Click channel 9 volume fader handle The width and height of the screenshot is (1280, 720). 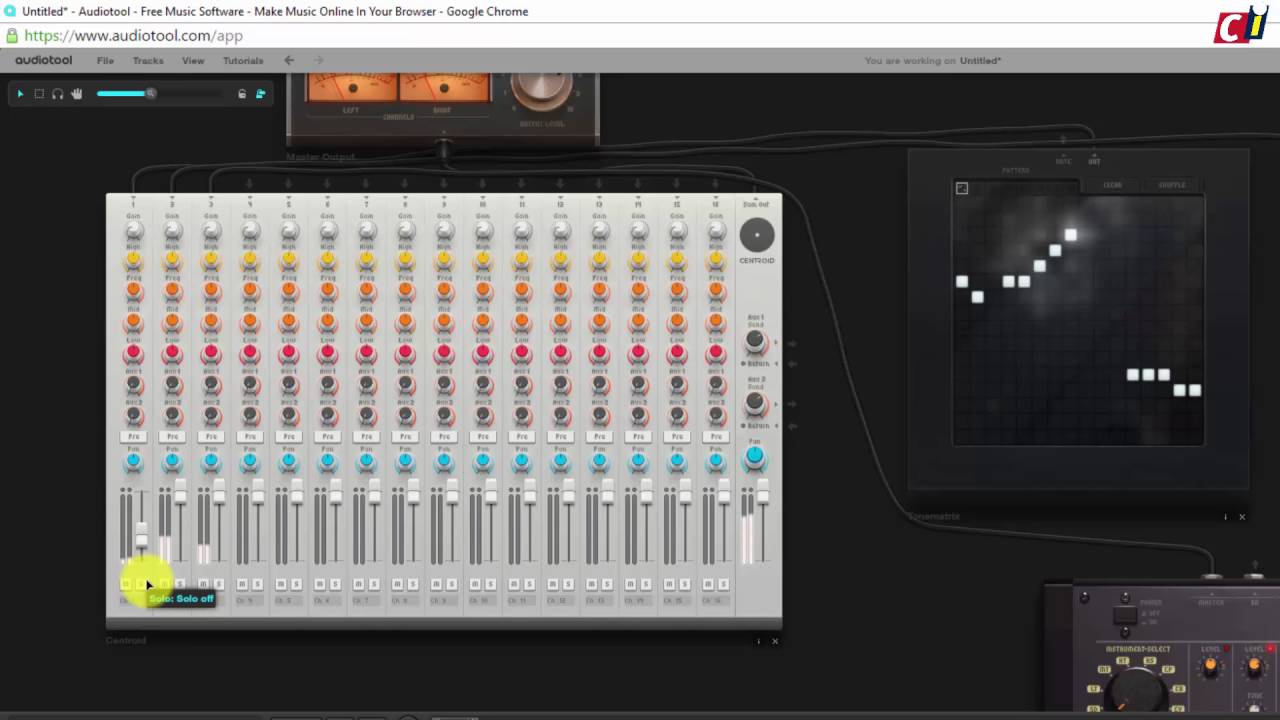[452, 492]
